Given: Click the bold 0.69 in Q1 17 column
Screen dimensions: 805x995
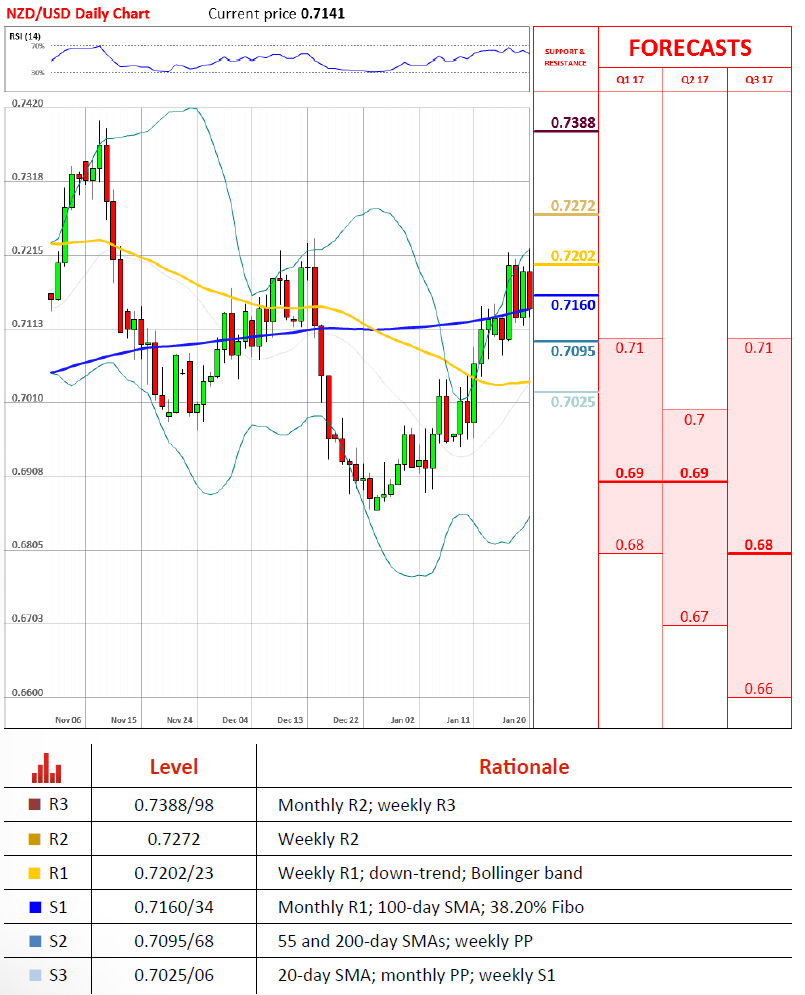Looking at the screenshot, I should (629, 473).
